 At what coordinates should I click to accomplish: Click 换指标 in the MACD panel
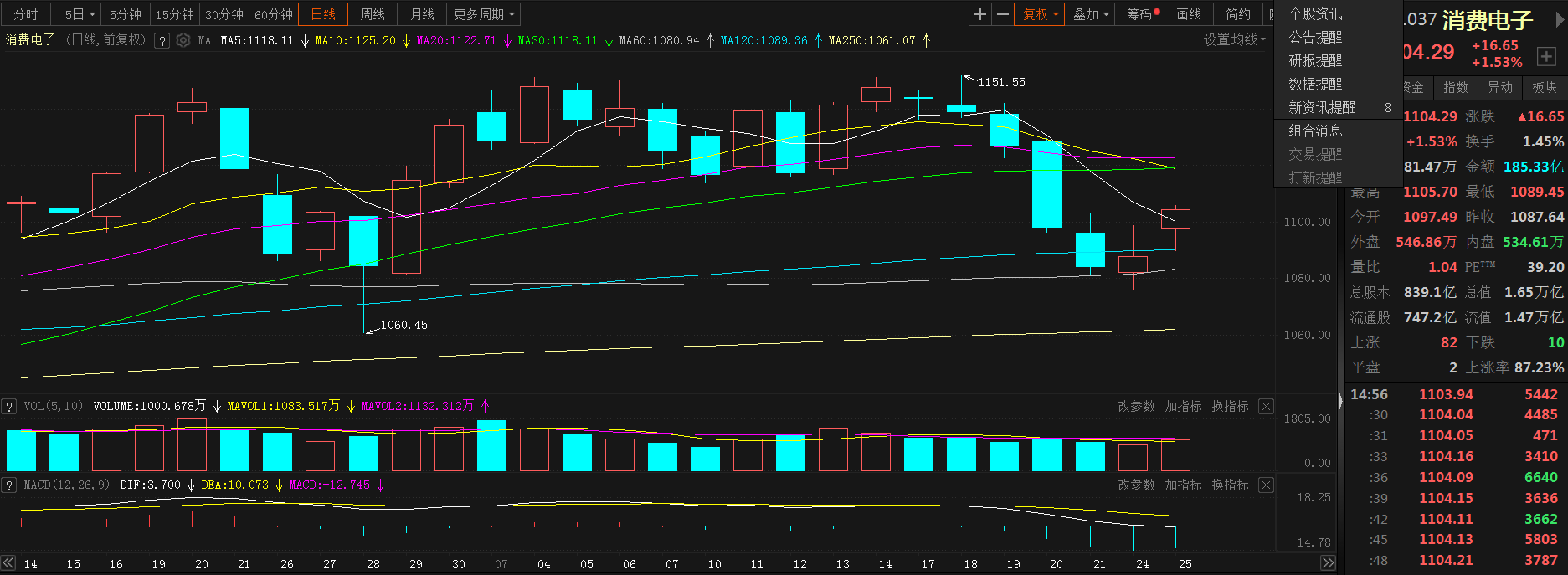(x=1230, y=485)
